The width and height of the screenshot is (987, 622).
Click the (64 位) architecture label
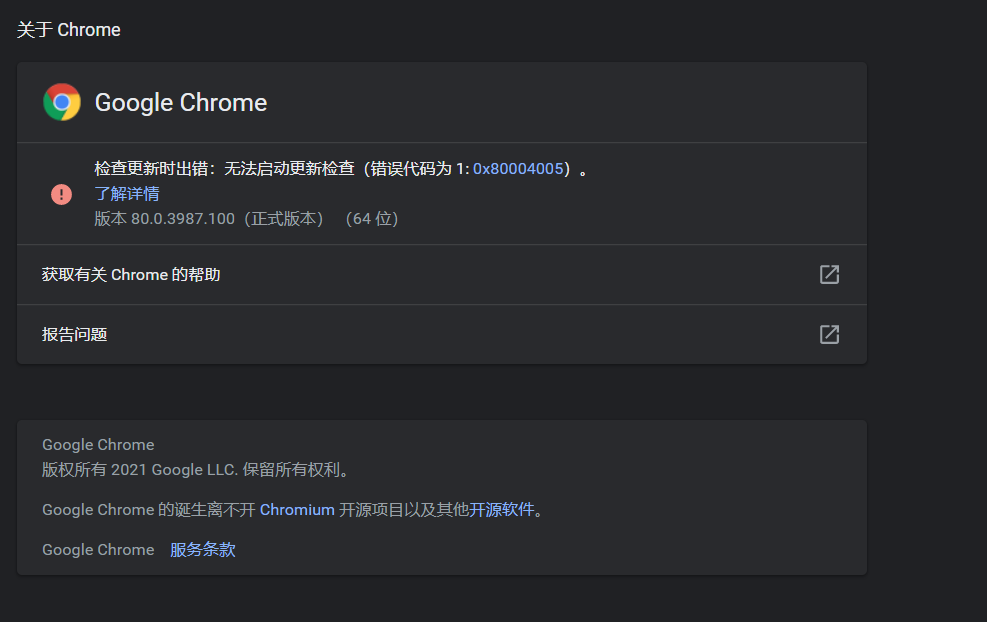pos(372,218)
